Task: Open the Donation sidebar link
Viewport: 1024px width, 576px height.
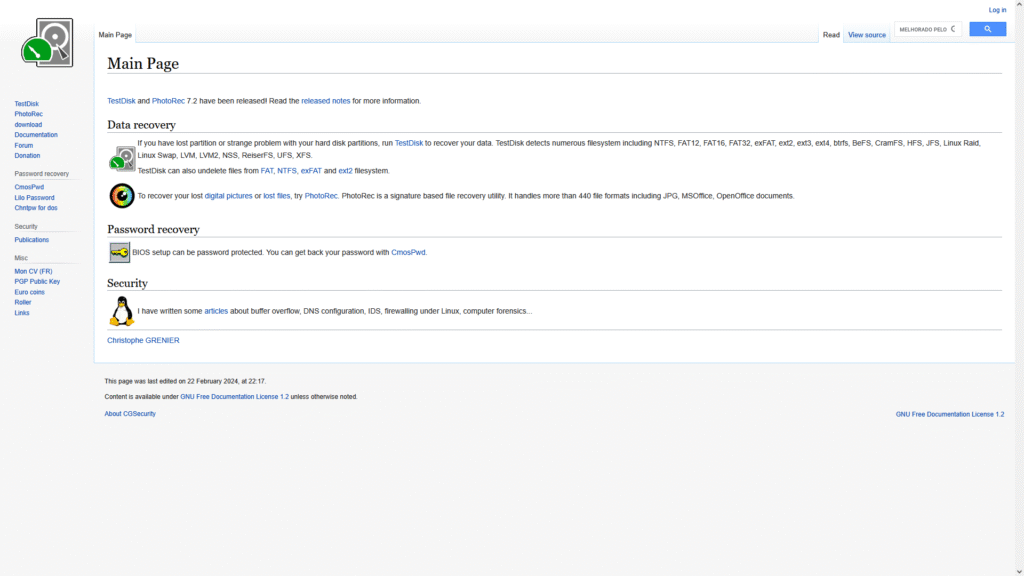Action: point(27,156)
